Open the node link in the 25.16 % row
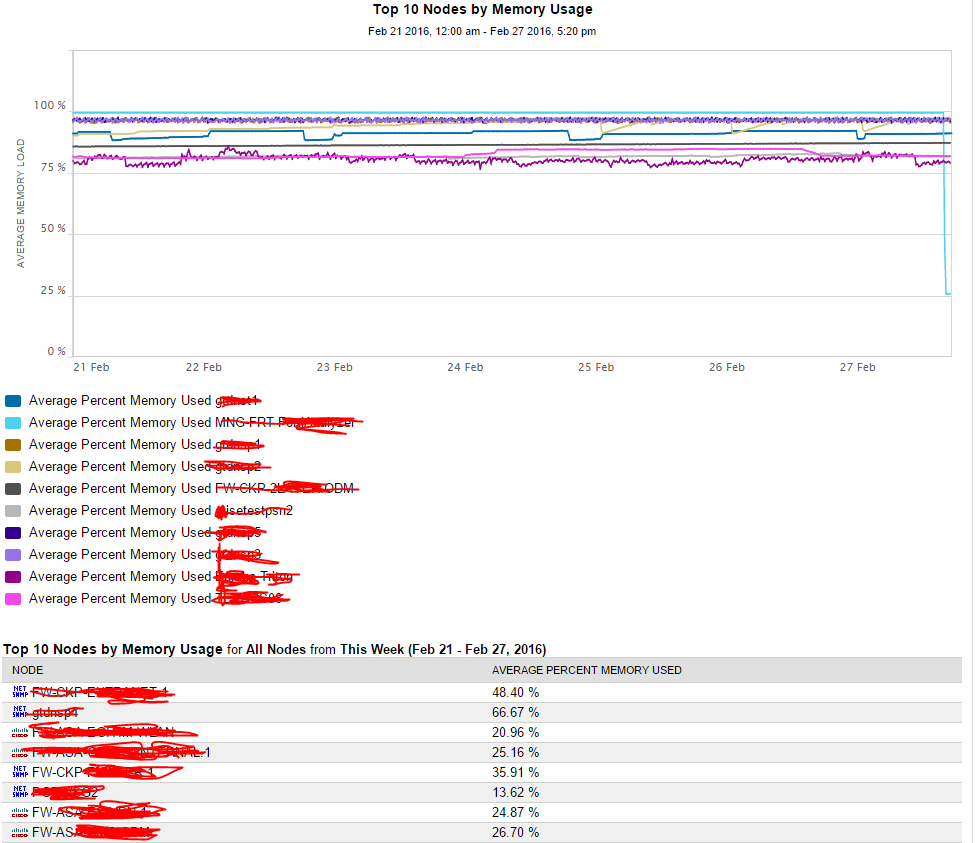 [x=121, y=752]
